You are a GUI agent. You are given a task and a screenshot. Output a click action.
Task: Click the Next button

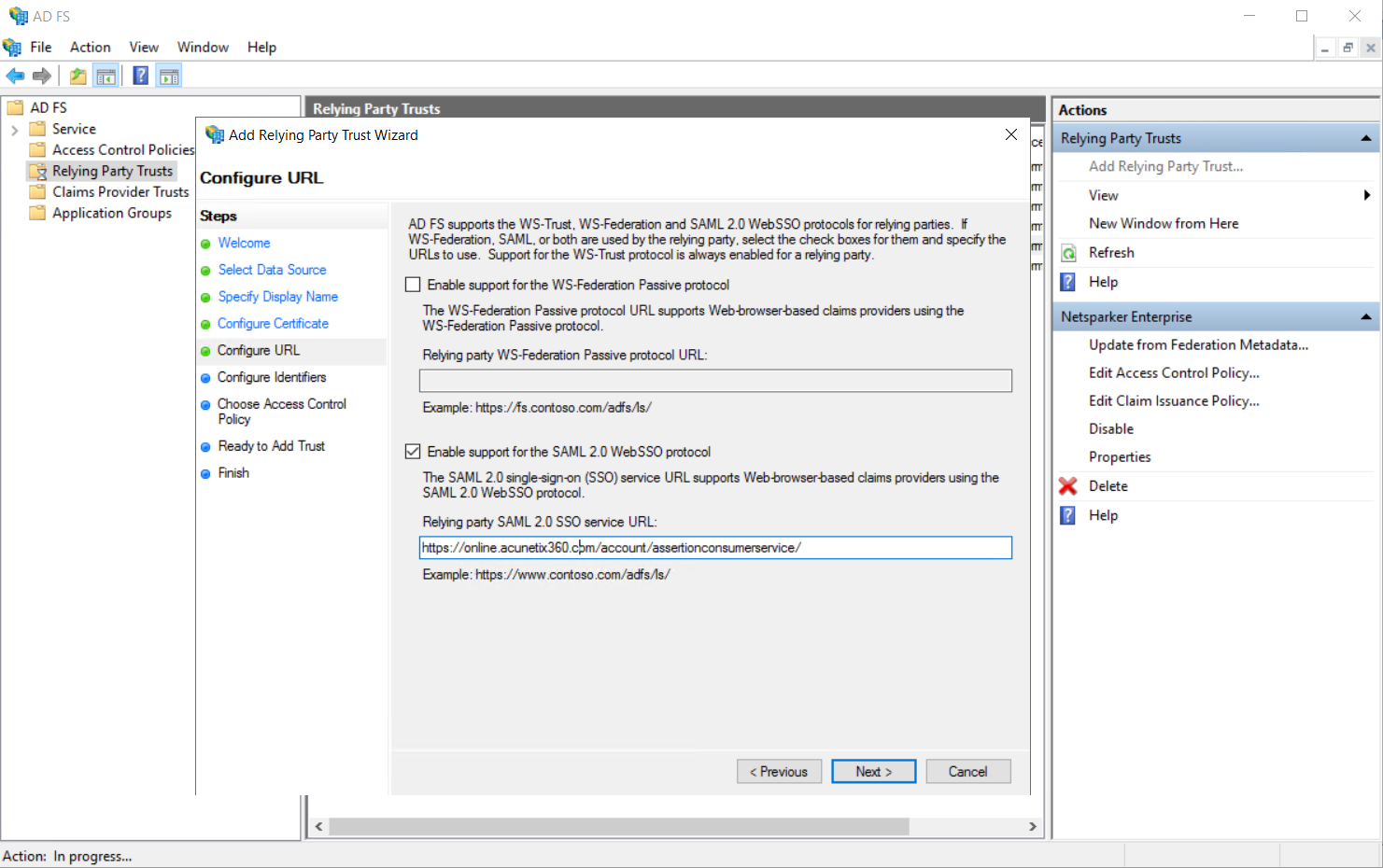[874, 772]
